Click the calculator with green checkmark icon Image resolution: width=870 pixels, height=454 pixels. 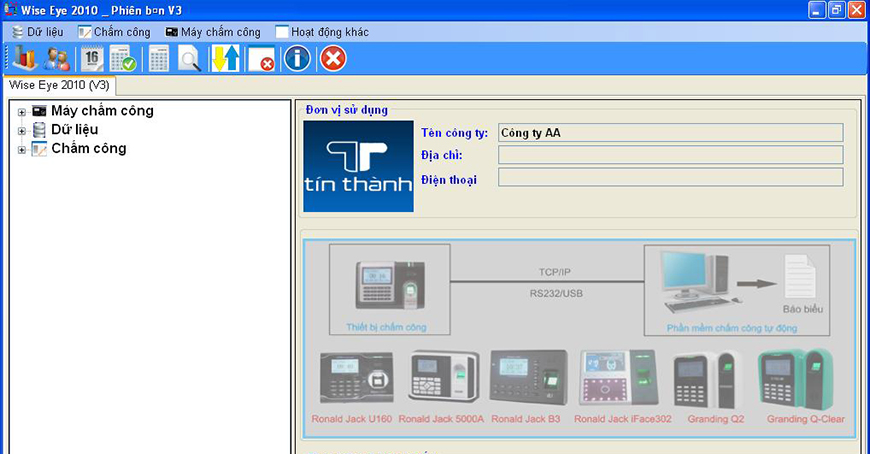point(123,58)
